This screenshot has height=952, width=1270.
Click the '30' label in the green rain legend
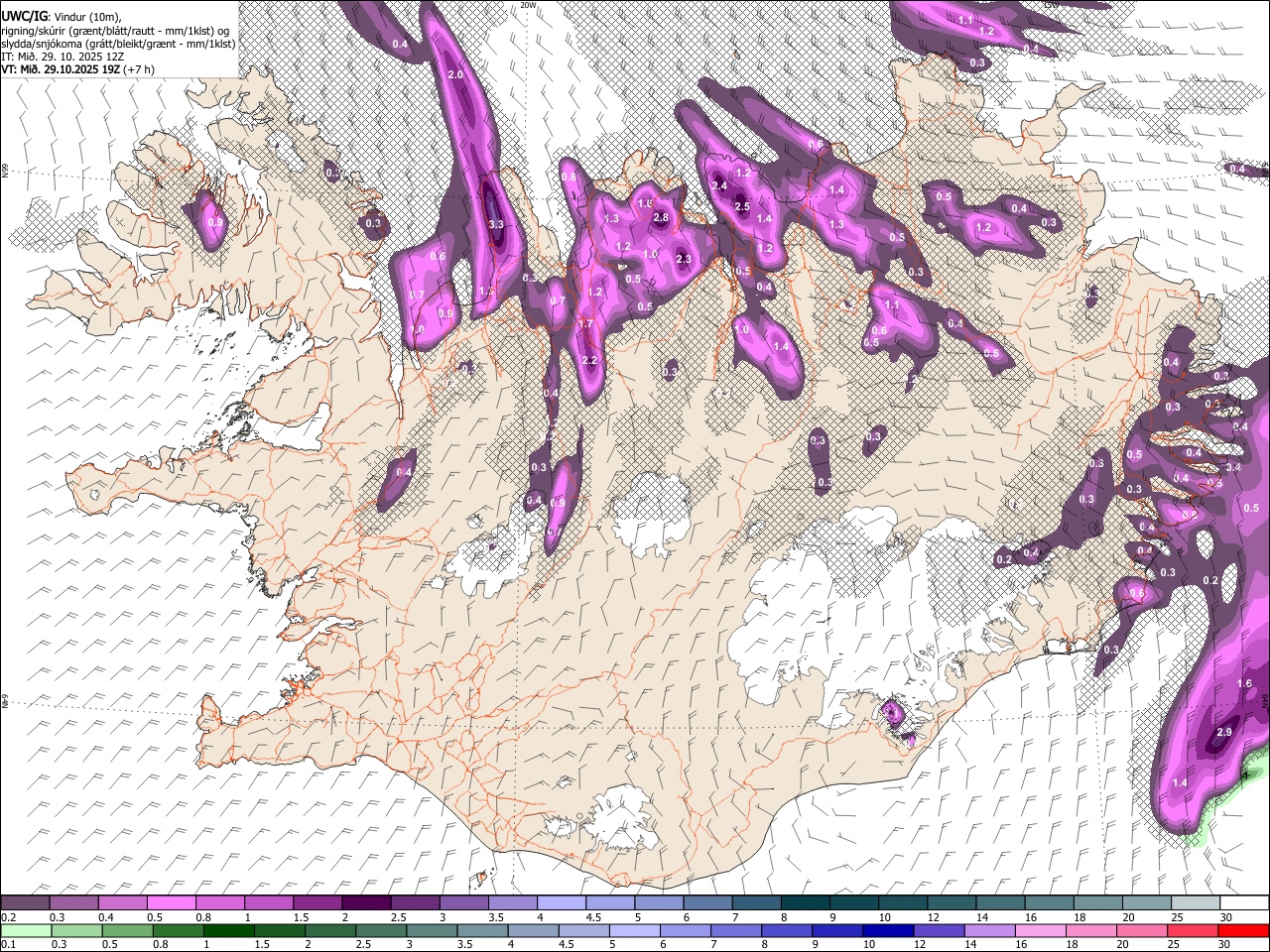coord(1226,944)
